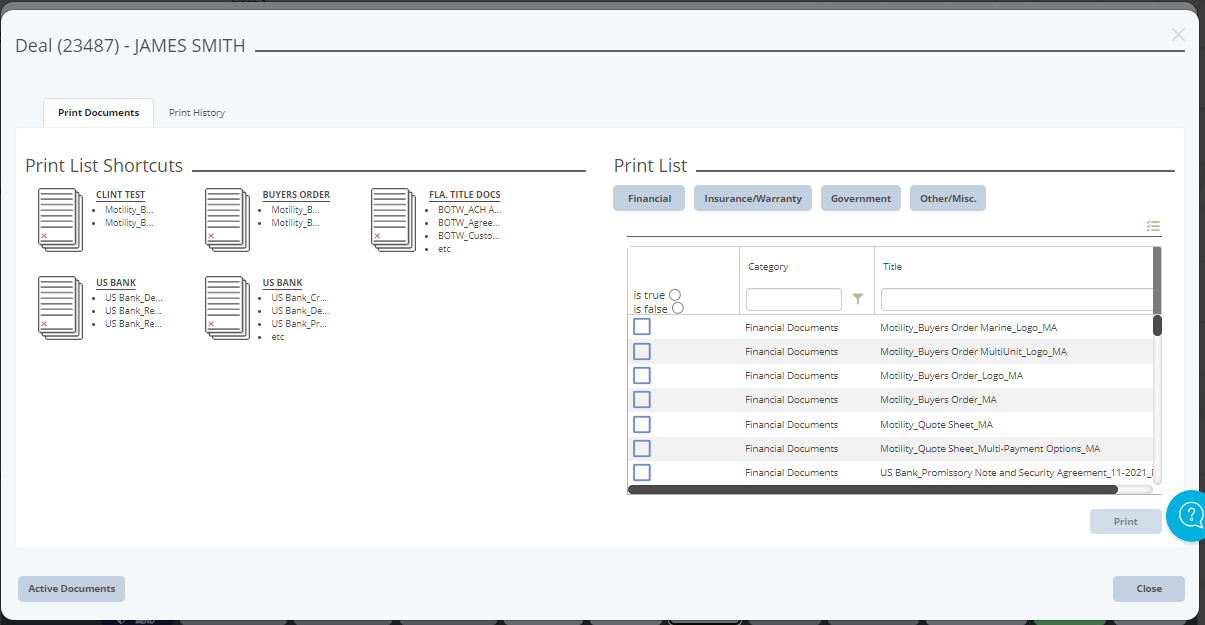Screen dimensions: 1205x625
Task: Click the Close button
Action: (x=1149, y=588)
